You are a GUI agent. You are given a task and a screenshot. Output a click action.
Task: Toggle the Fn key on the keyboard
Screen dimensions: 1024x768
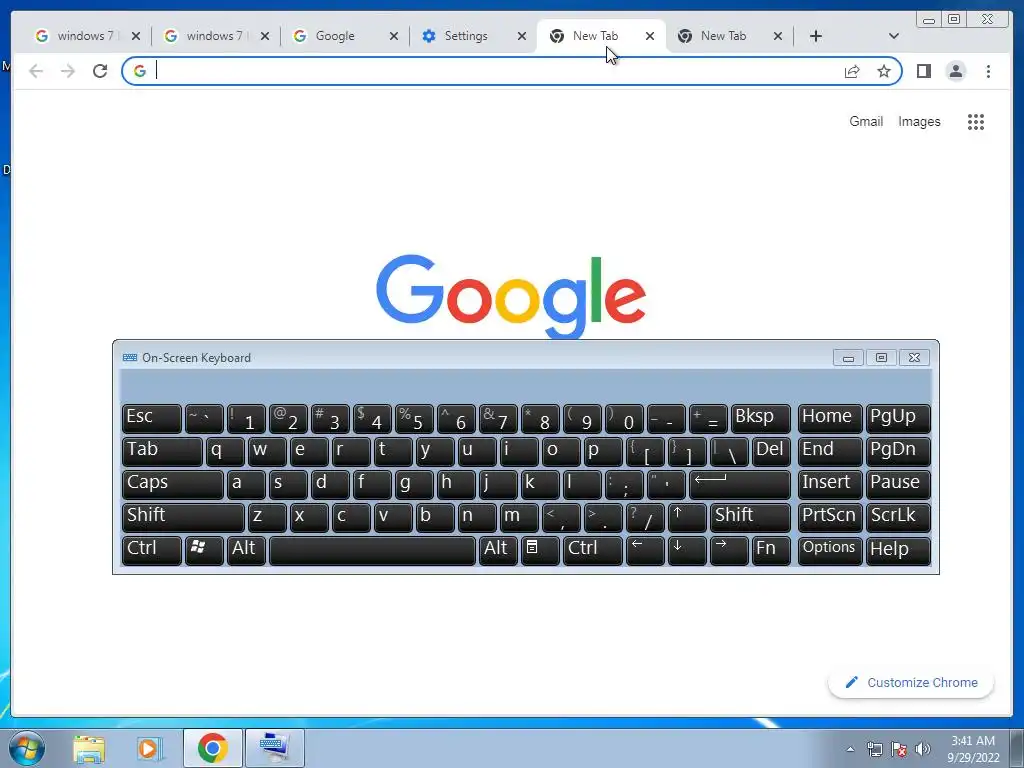point(771,551)
